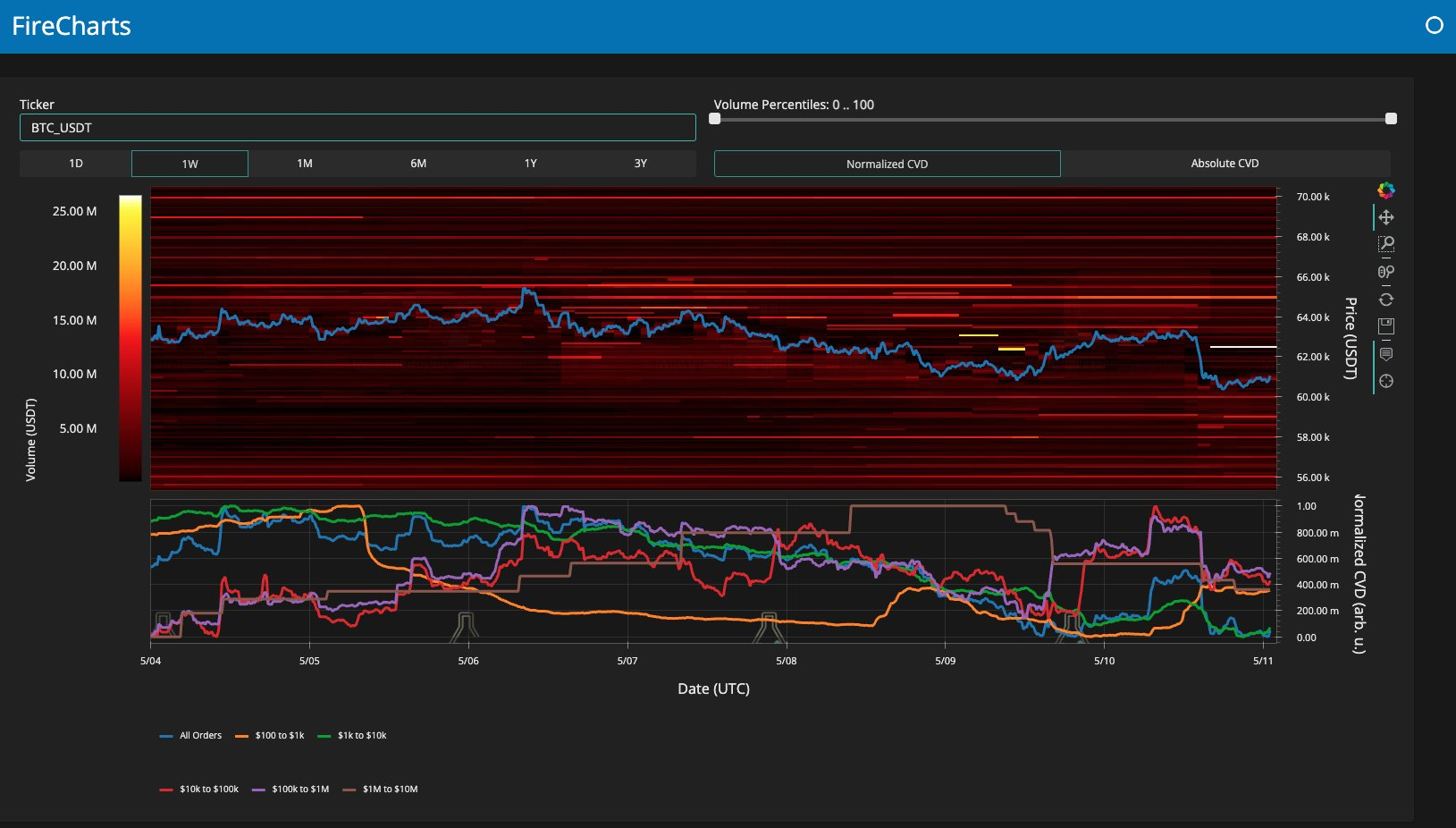Hide the $1M to $10M series
Viewport: 1456px width, 828px height.
click(x=380, y=790)
